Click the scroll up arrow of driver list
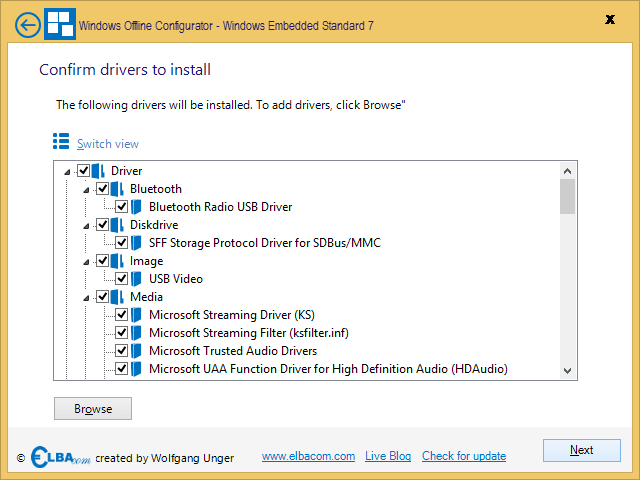This screenshot has width=640, height=480. point(567,171)
